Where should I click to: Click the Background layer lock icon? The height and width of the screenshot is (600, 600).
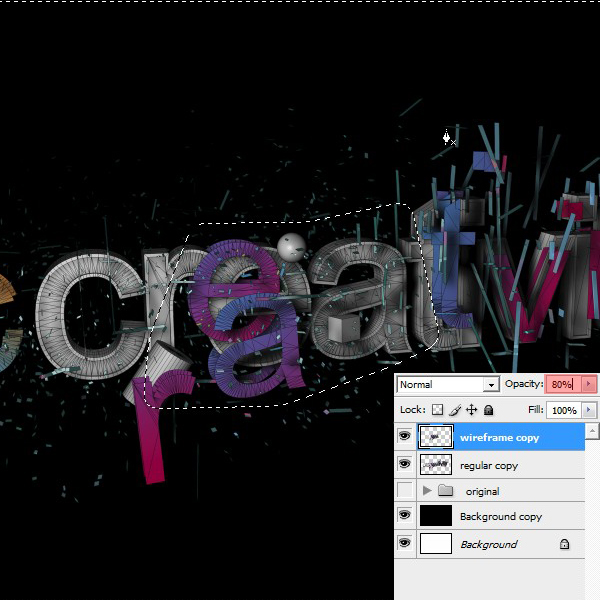pyautogui.click(x=564, y=544)
